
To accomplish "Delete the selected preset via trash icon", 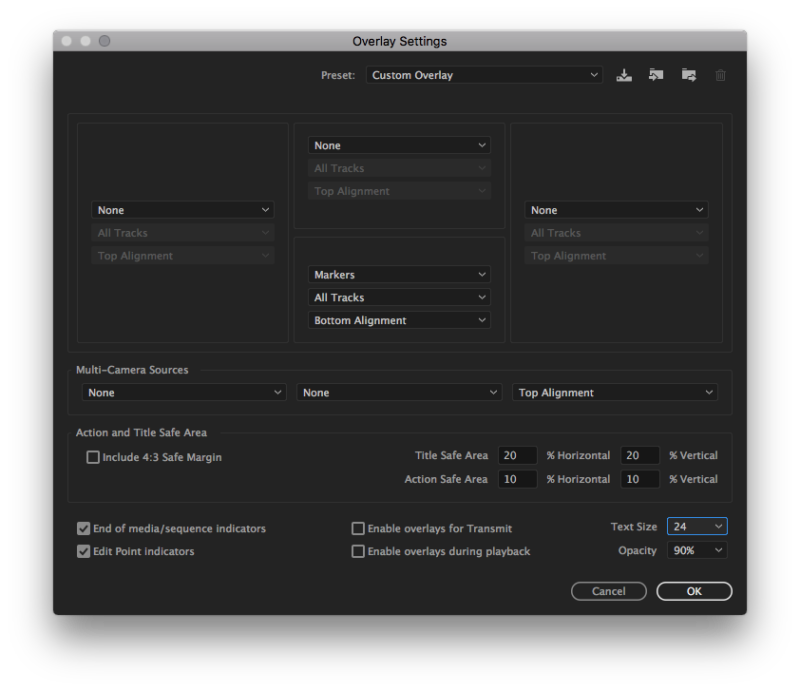I will click(x=720, y=74).
